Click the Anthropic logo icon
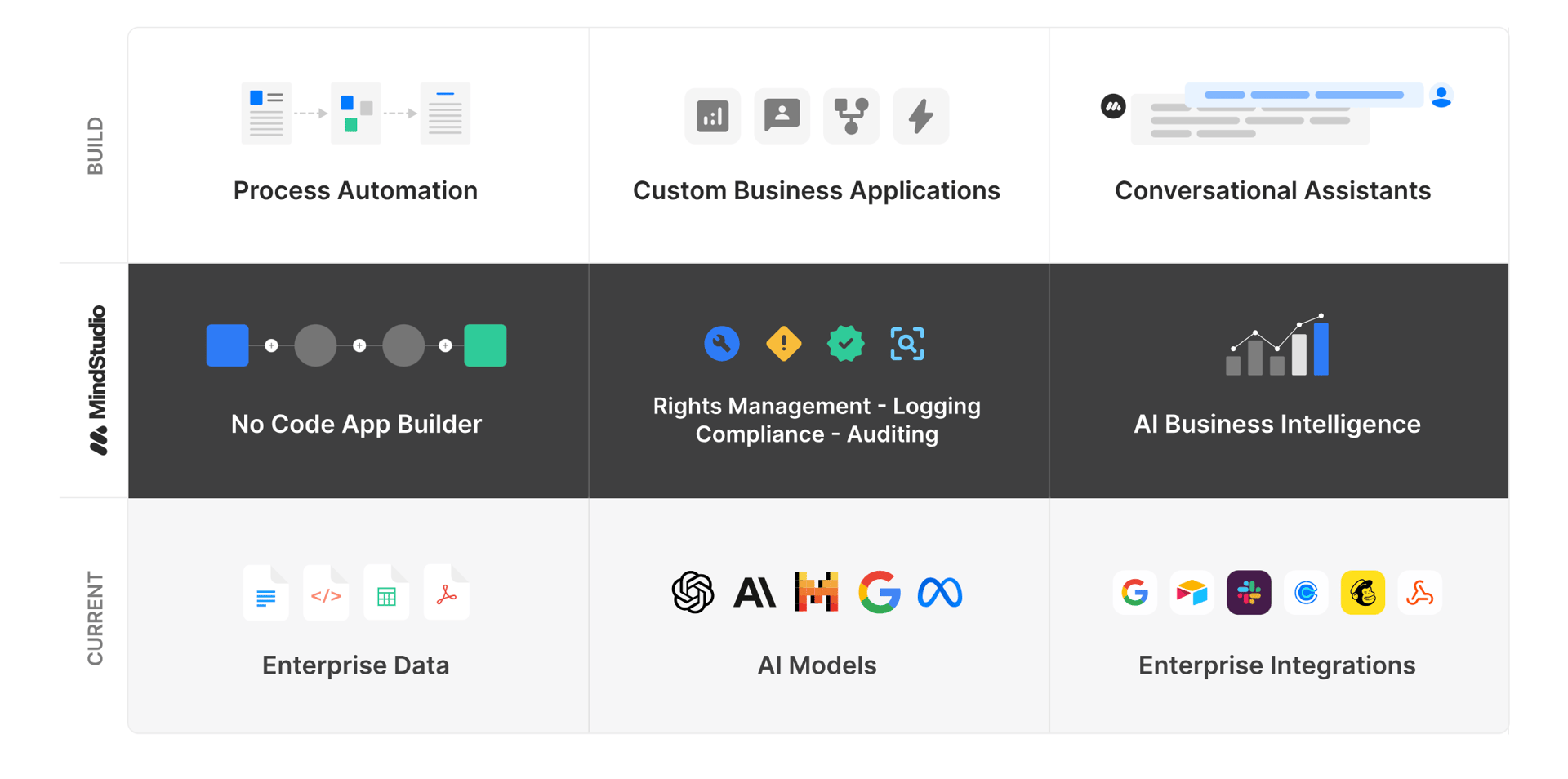The image size is (1568, 779). point(754,592)
